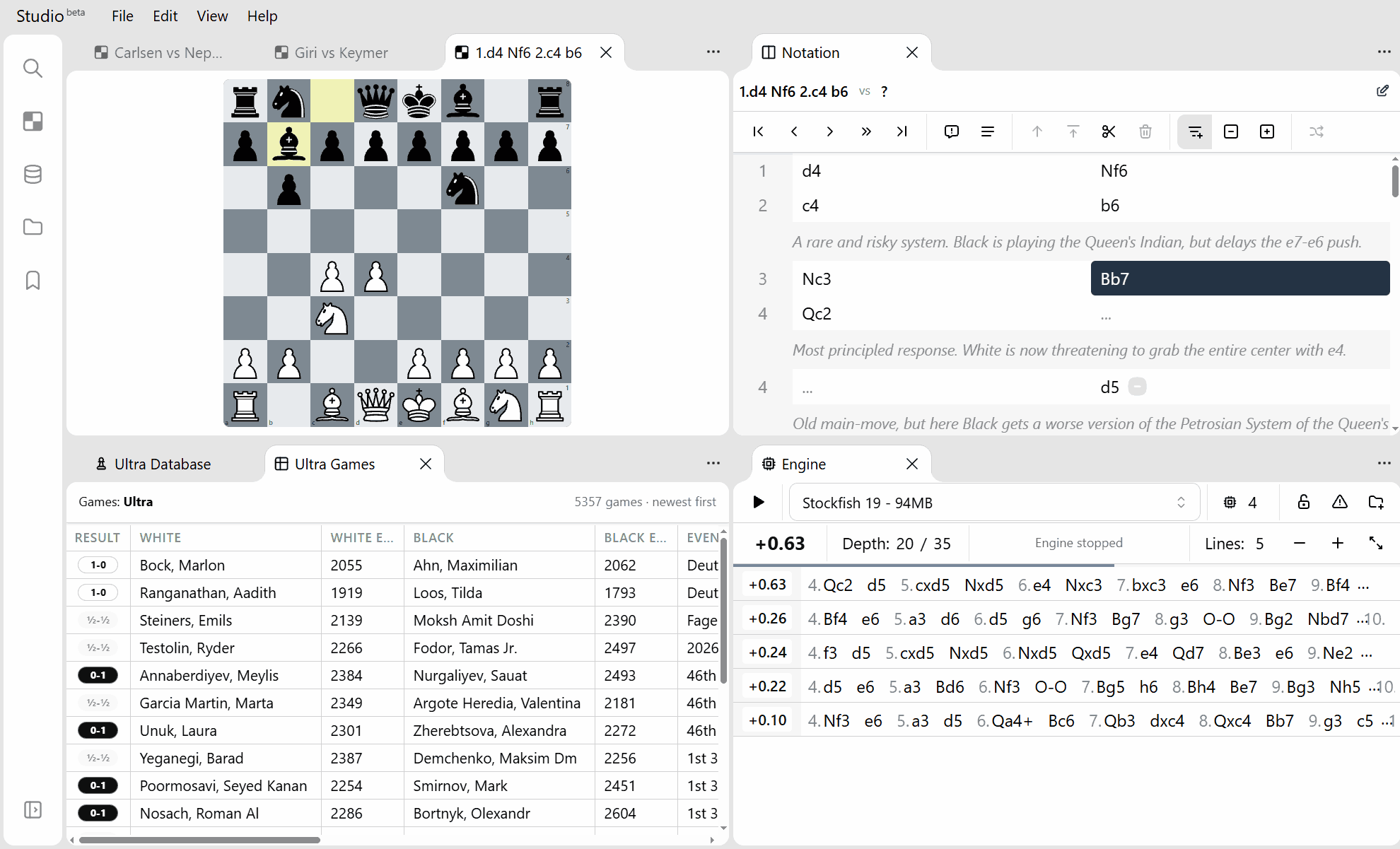Switch to the Carlsen vs Nep... tab
Image resolution: width=1400 pixels, height=849 pixels.
click(x=159, y=52)
